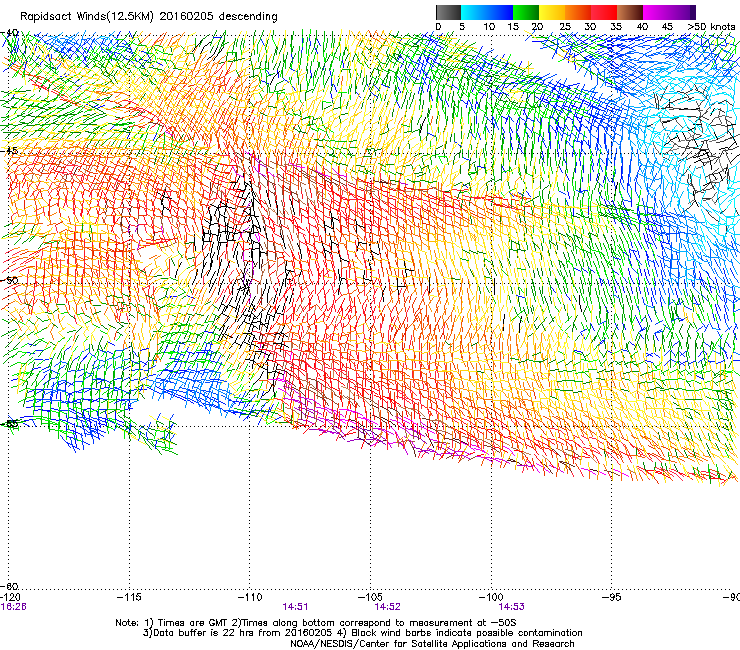Click the magenta 40-45 knots legend swatch
Screen dimensions: 740x650
click(x=656, y=12)
